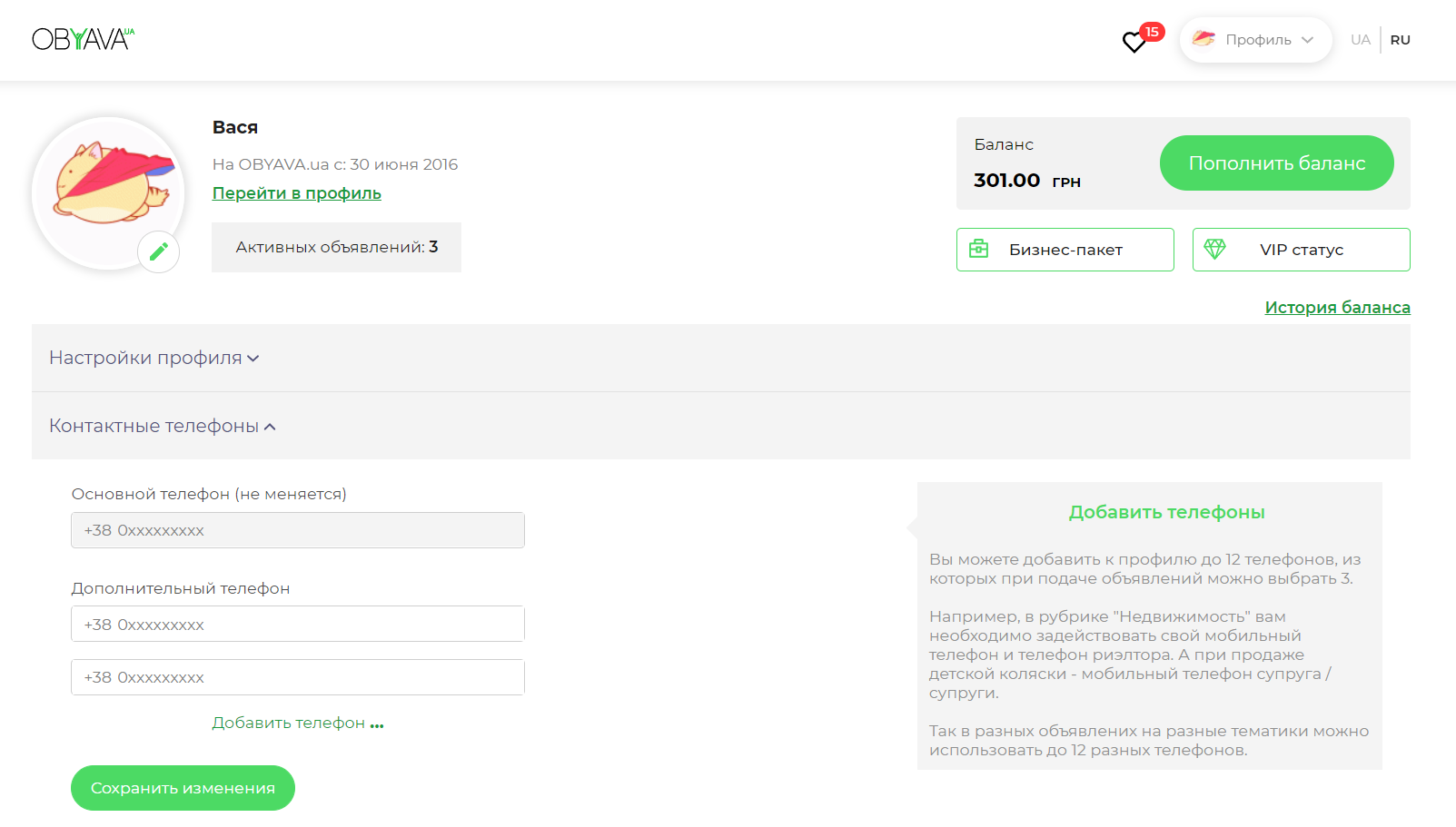Screen dimensions: 1456x827
Task: Click the three dots after Добавить телефон
Action: (377, 724)
